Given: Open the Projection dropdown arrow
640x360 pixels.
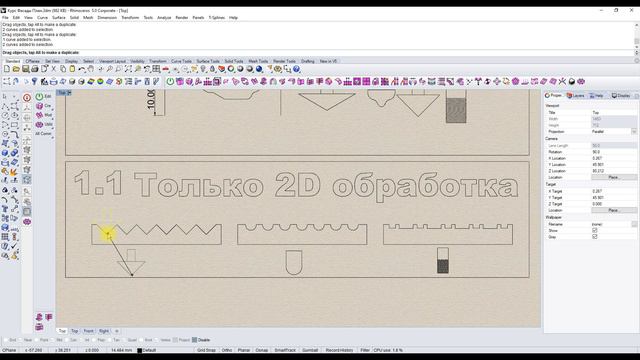Looking at the screenshot, I should 634,131.
